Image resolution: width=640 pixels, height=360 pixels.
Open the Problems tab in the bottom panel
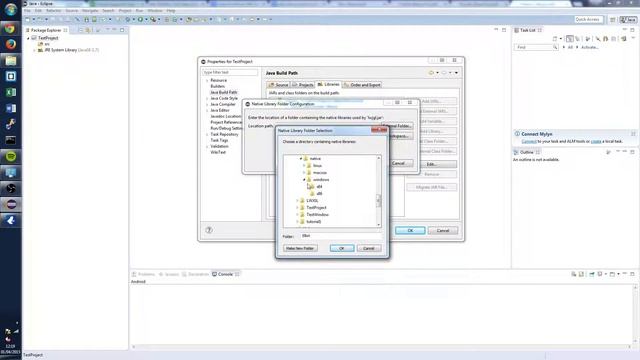click(x=143, y=274)
